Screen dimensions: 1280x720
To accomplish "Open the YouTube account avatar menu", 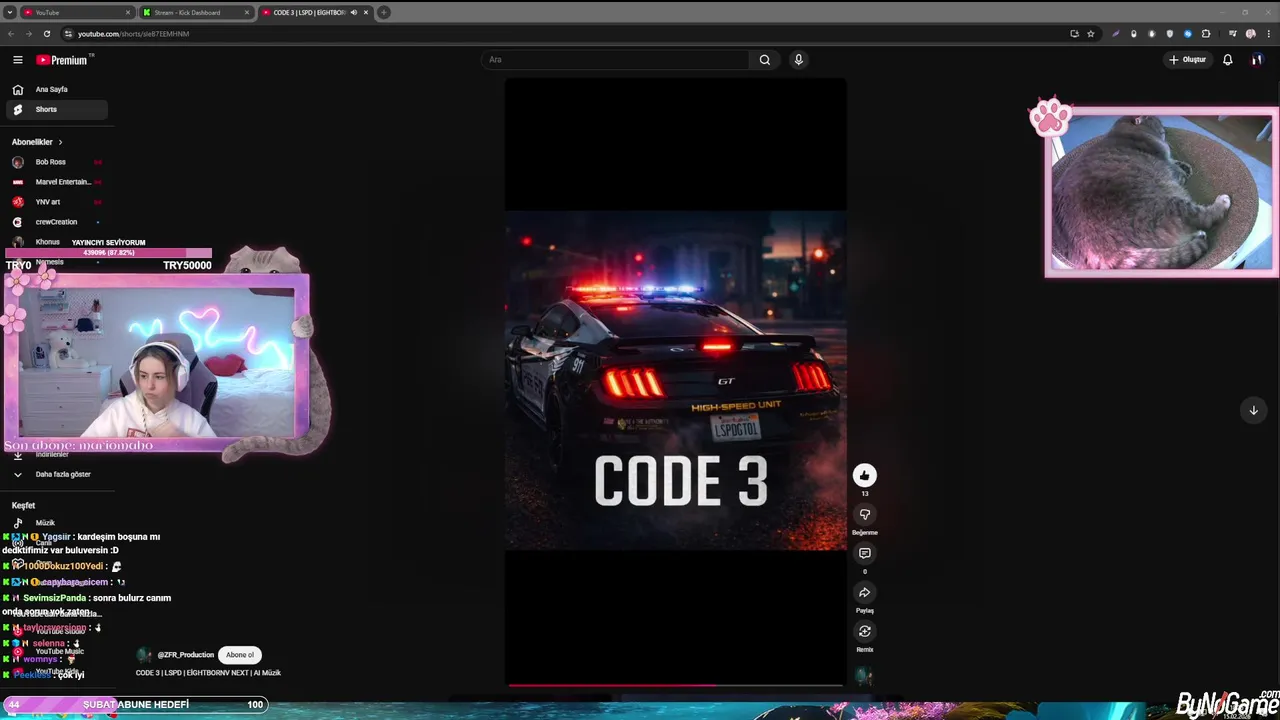I will pyautogui.click(x=1257, y=60).
